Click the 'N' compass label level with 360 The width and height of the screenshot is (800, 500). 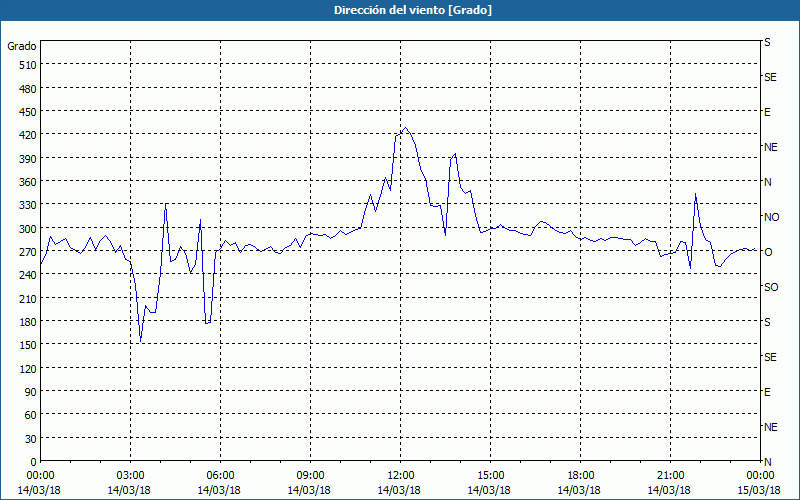[767, 182]
